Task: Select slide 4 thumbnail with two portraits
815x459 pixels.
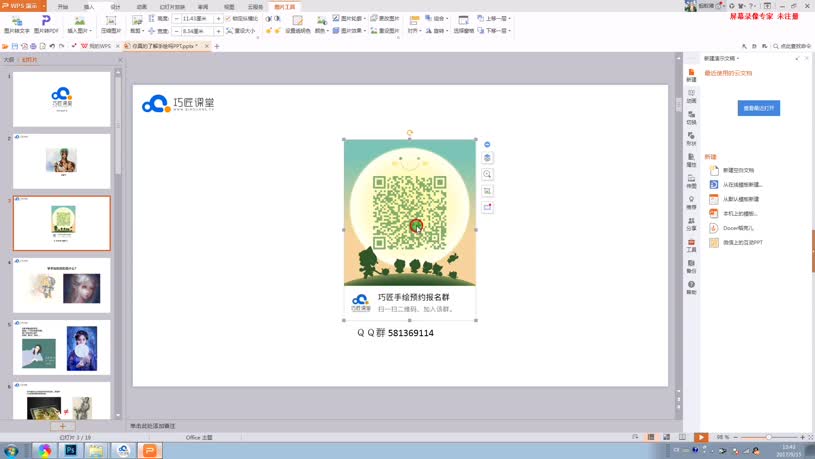Action: pyautogui.click(x=61, y=285)
